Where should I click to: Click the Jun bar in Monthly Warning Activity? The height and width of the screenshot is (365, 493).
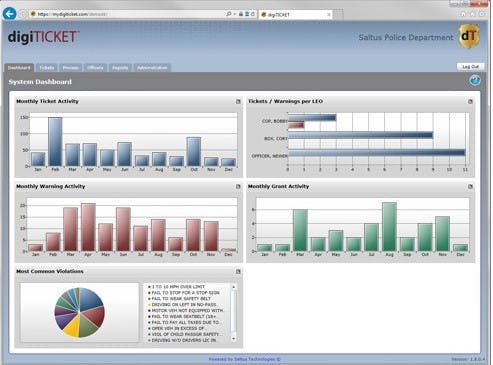(123, 229)
